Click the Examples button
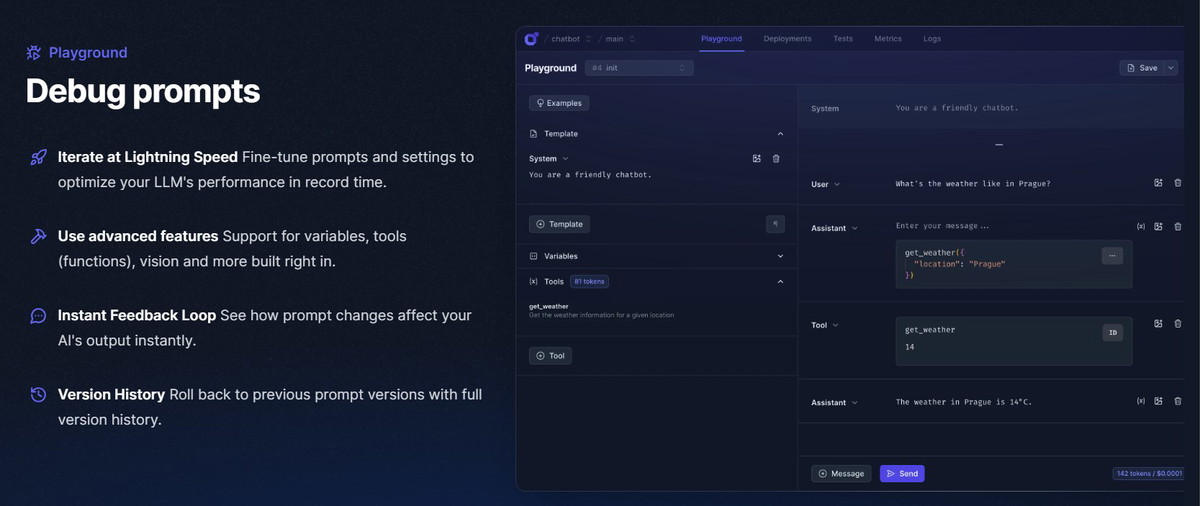 pos(559,103)
